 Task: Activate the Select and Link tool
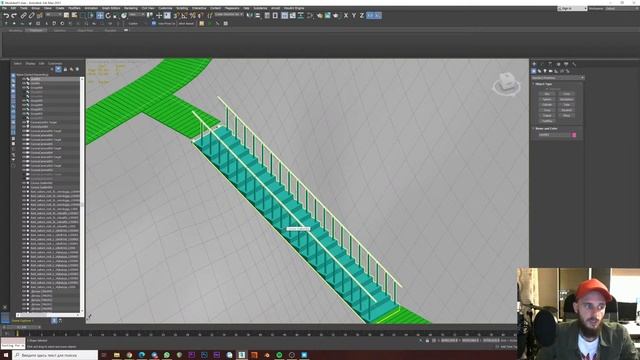click(23, 16)
